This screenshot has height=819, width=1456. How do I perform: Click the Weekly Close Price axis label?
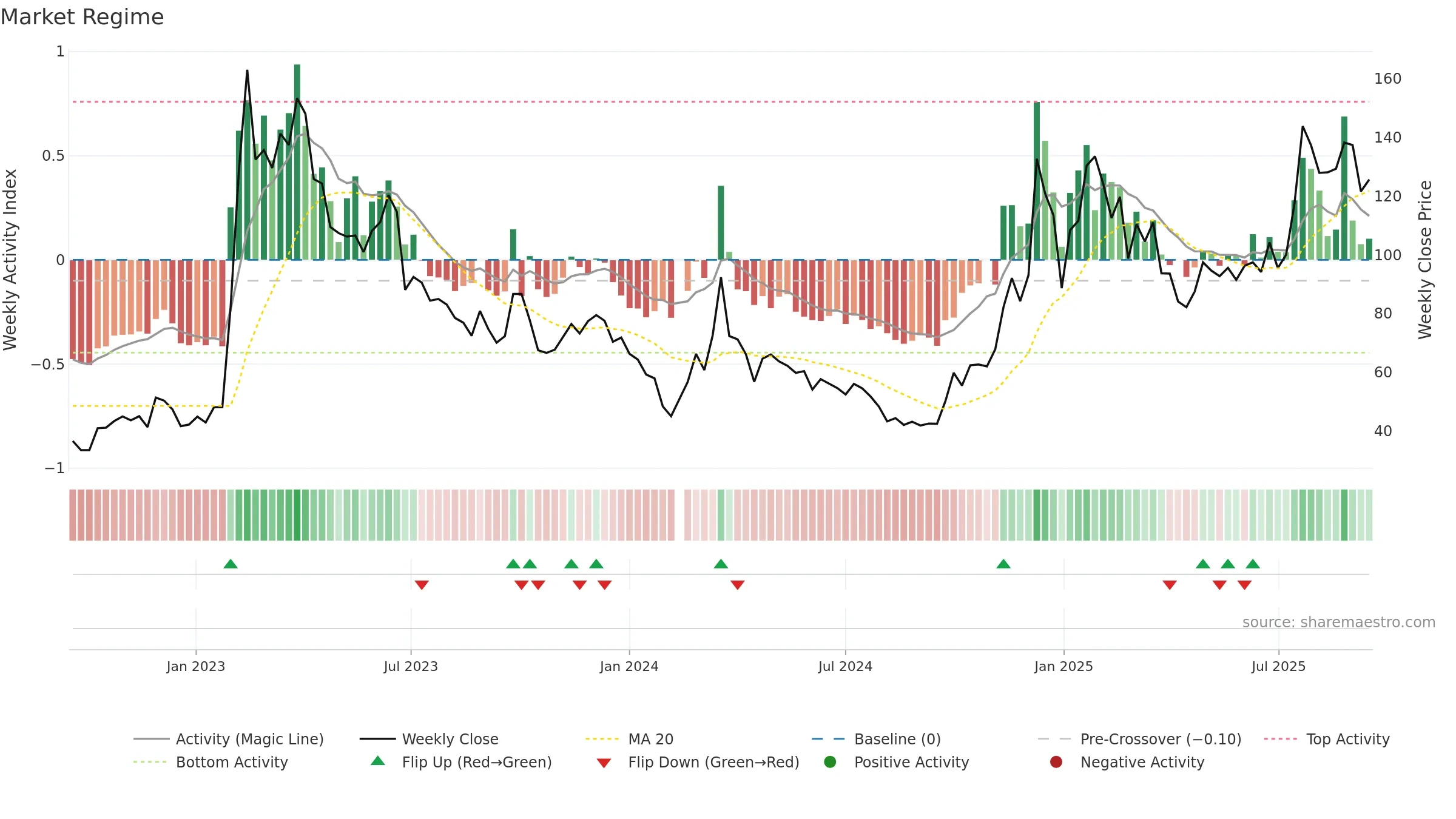coord(1425,260)
